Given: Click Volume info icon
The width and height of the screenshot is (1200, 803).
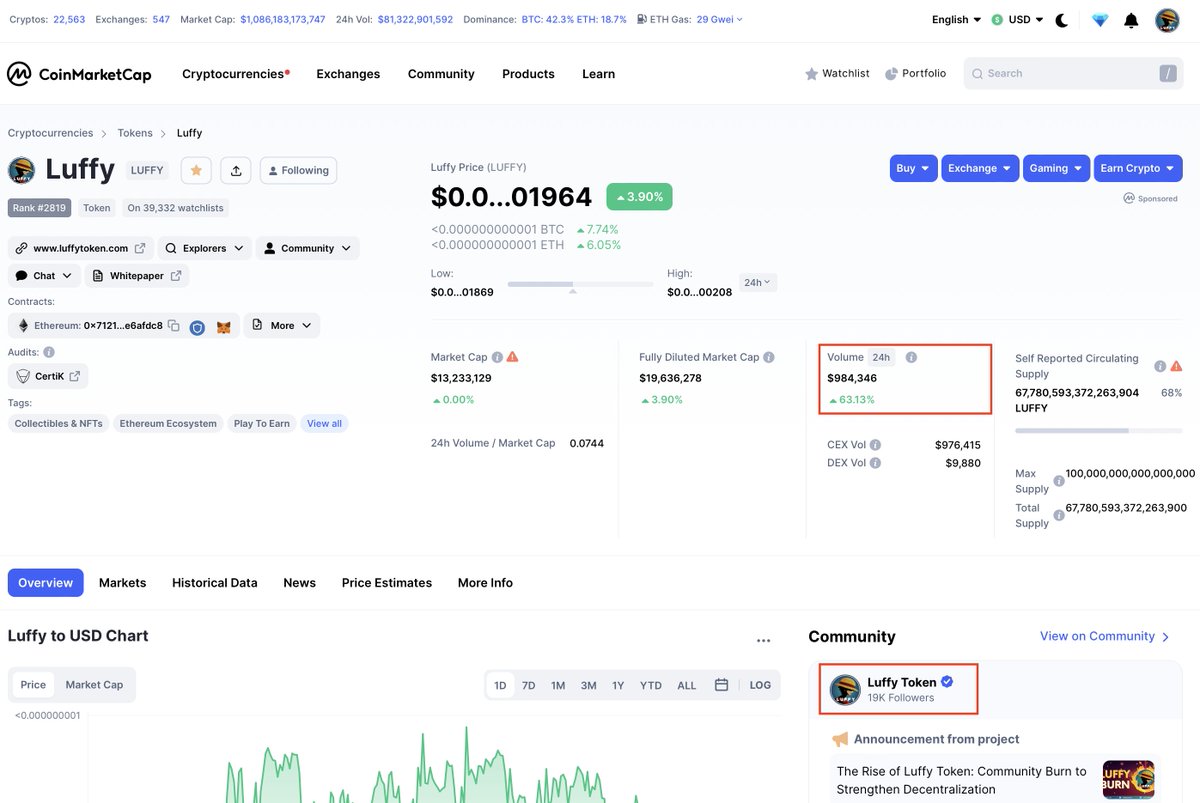Looking at the screenshot, I should pos(911,357).
